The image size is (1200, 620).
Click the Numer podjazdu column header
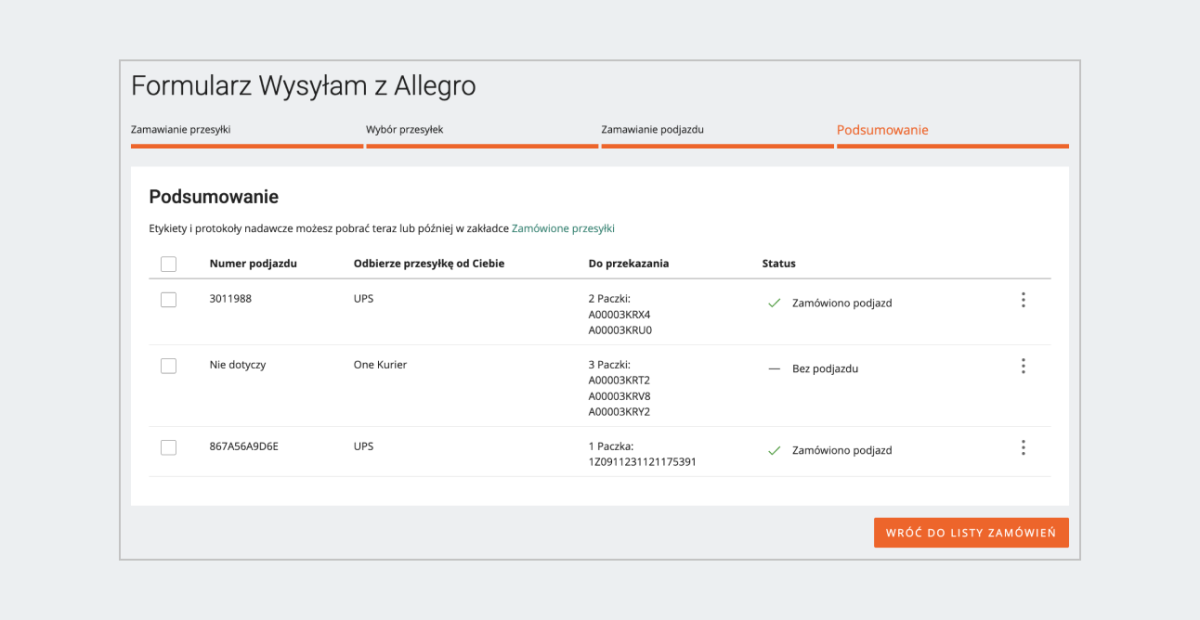(x=253, y=264)
